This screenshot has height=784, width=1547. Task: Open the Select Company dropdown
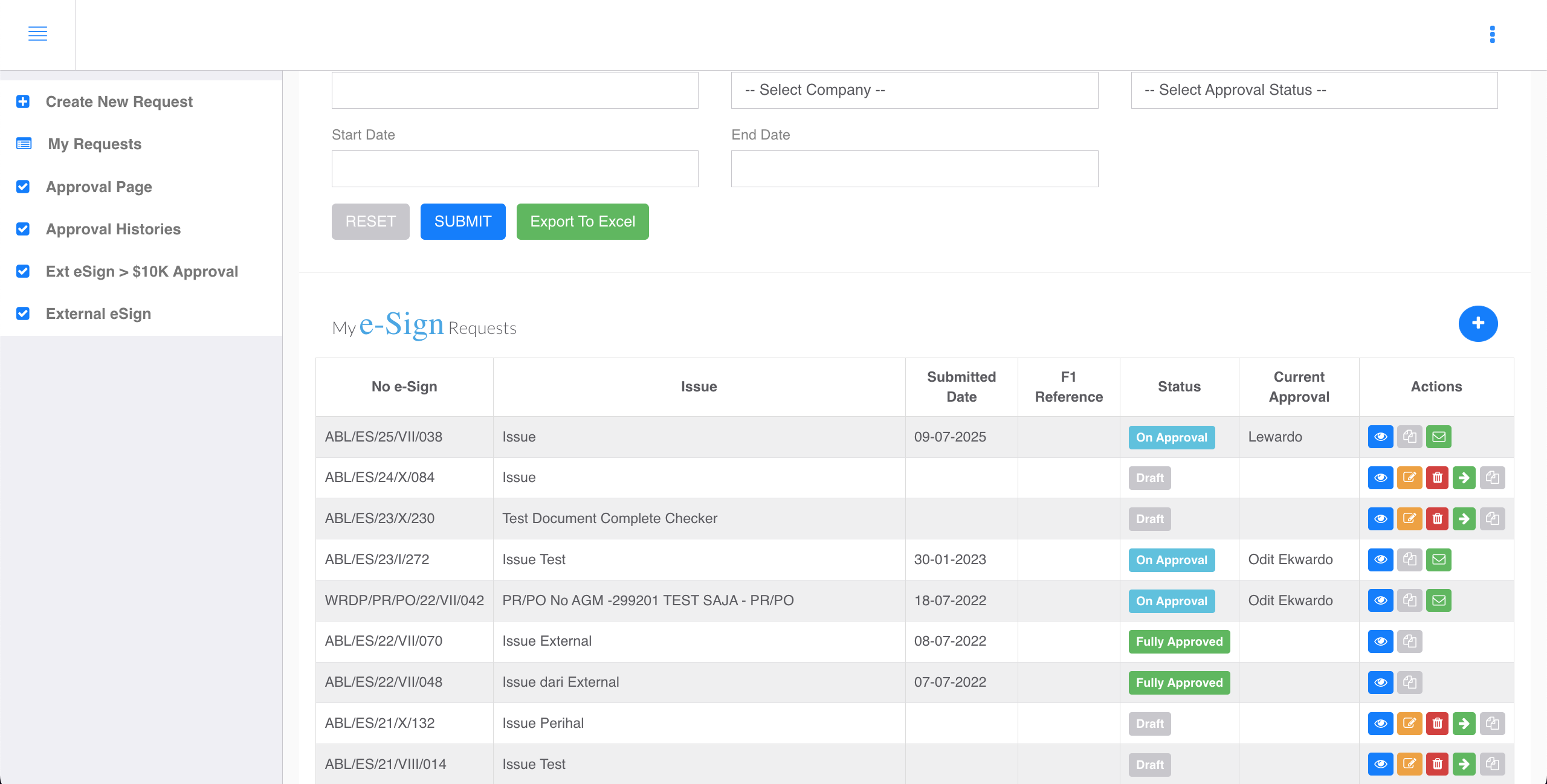(914, 90)
